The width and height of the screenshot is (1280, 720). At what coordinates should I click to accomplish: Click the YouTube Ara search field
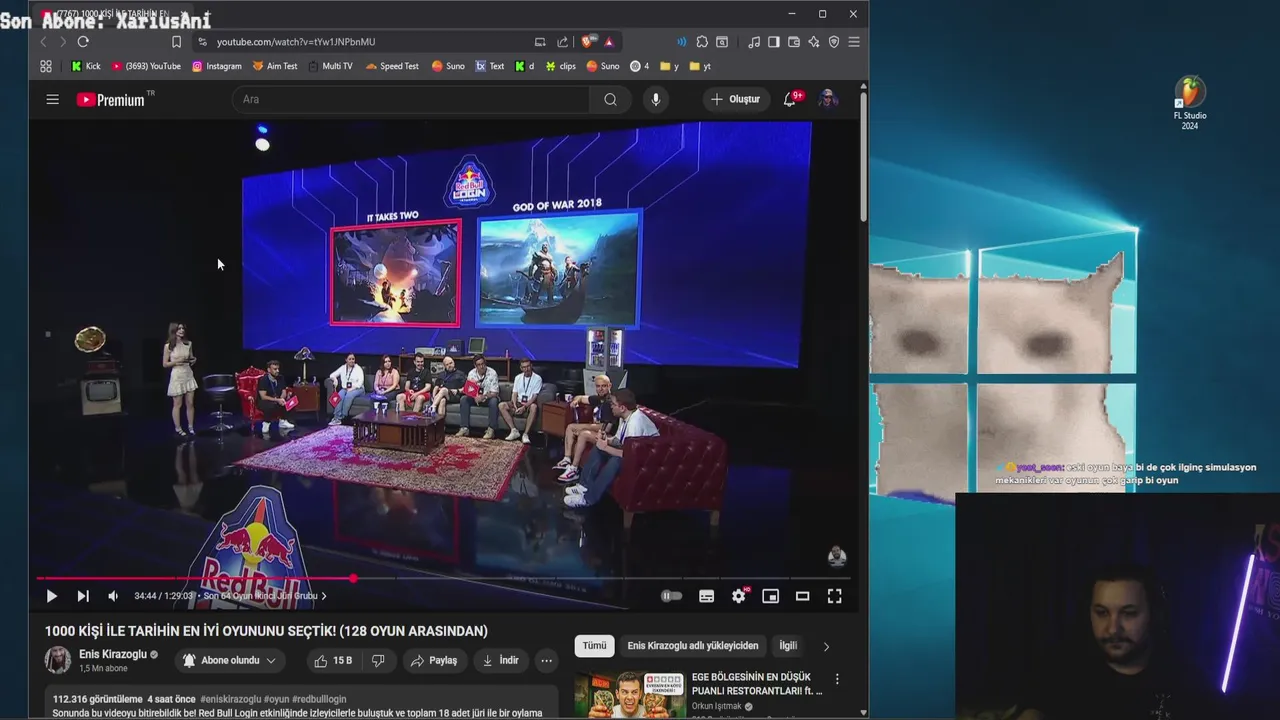pyautogui.click(x=410, y=99)
